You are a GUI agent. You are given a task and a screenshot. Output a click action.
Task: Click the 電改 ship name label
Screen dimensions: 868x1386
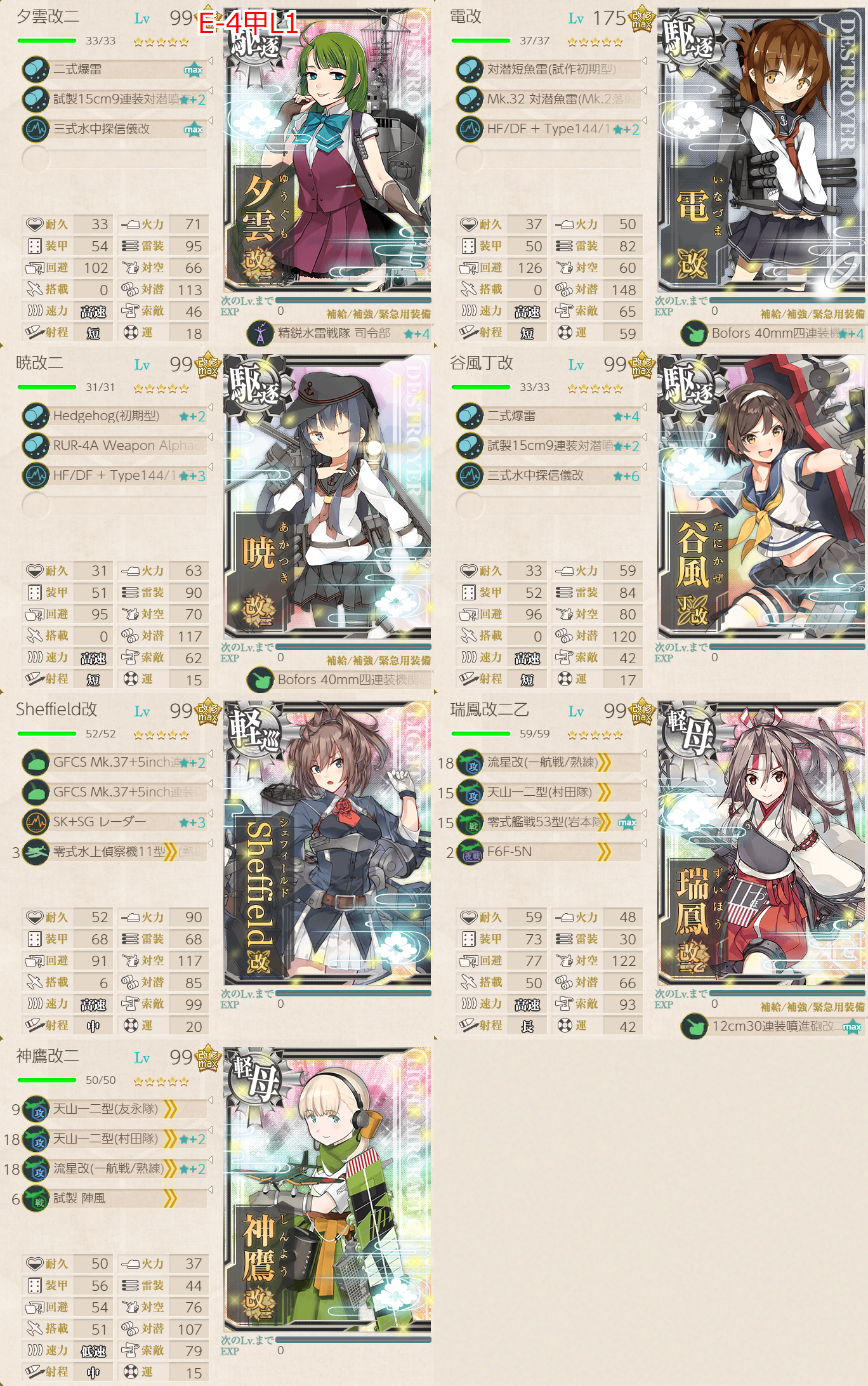466,17
